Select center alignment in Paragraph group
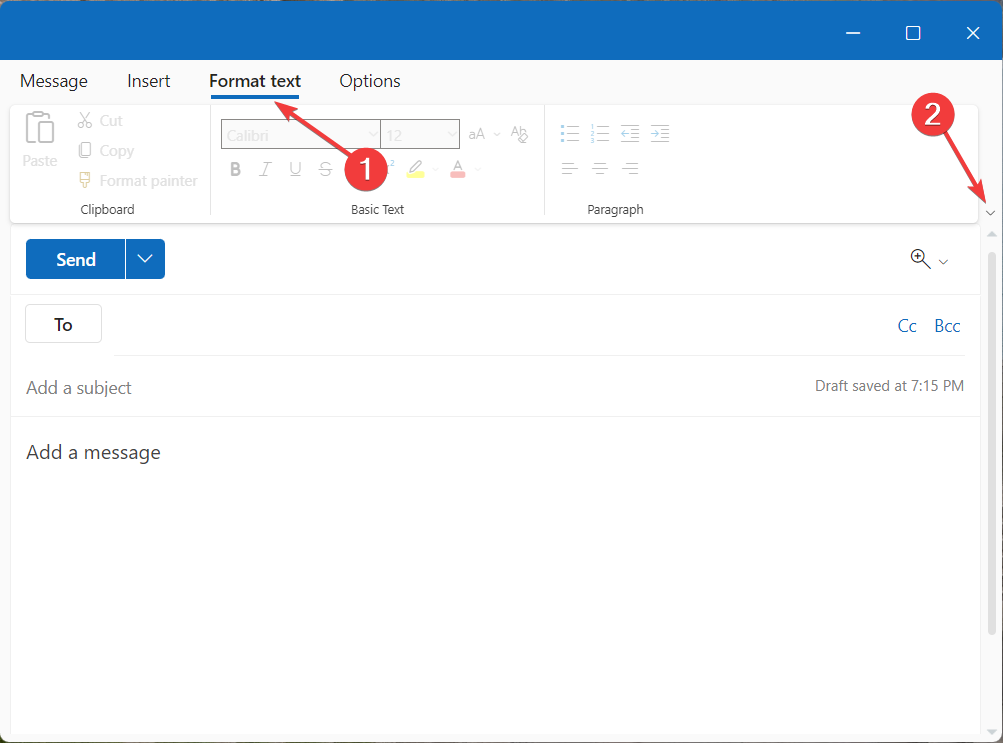 [x=599, y=168]
